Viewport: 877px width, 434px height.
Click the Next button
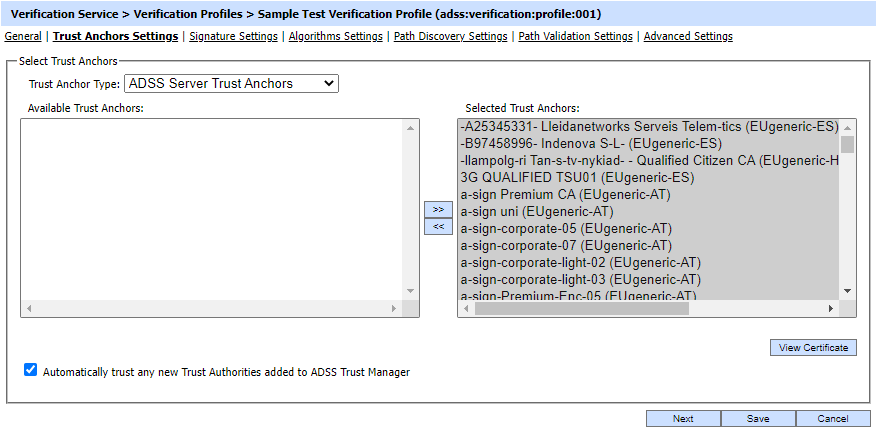tap(683, 419)
